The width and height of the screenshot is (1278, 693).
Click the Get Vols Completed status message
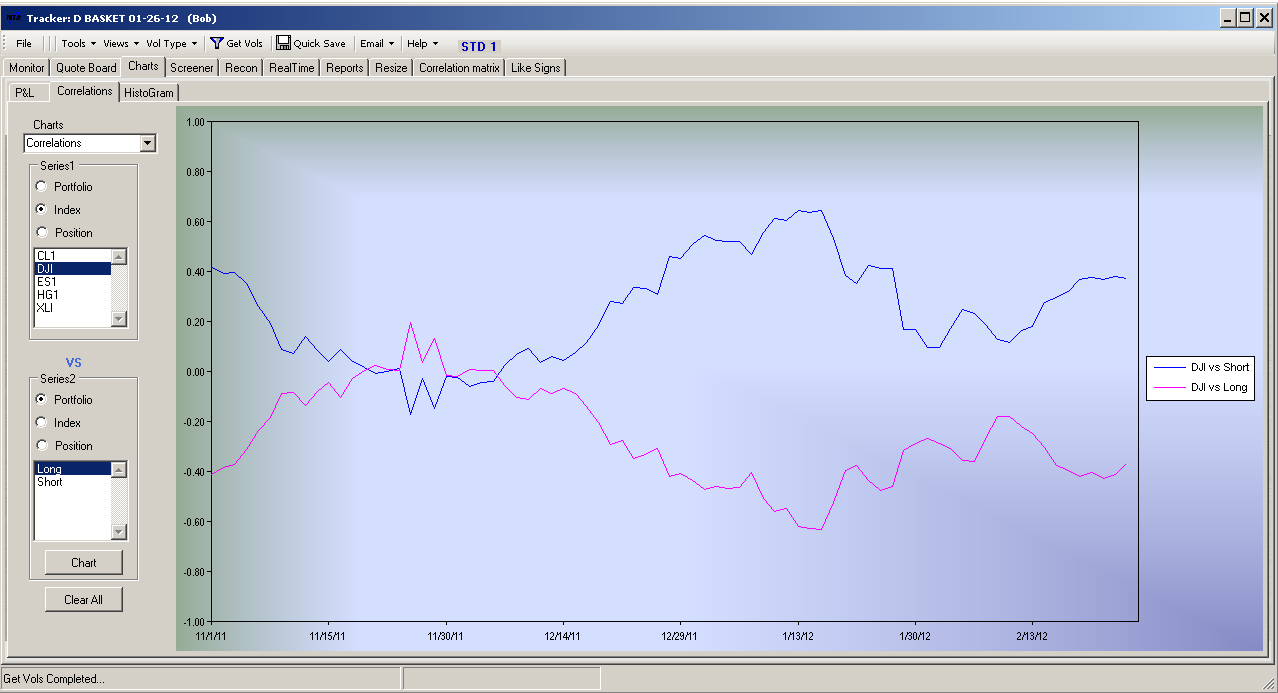pyautogui.click(x=54, y=679)
